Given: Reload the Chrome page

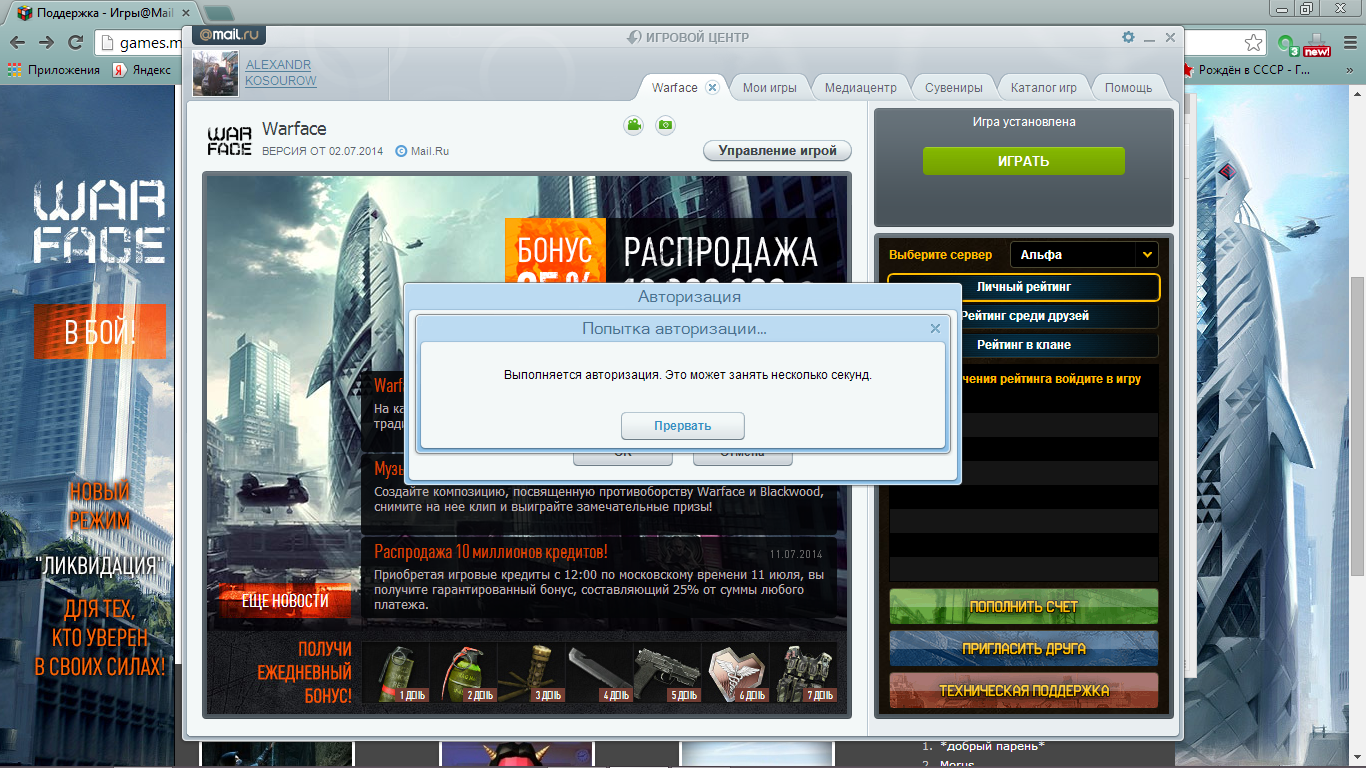Looking at the screenshot, I should coord(75,42).
